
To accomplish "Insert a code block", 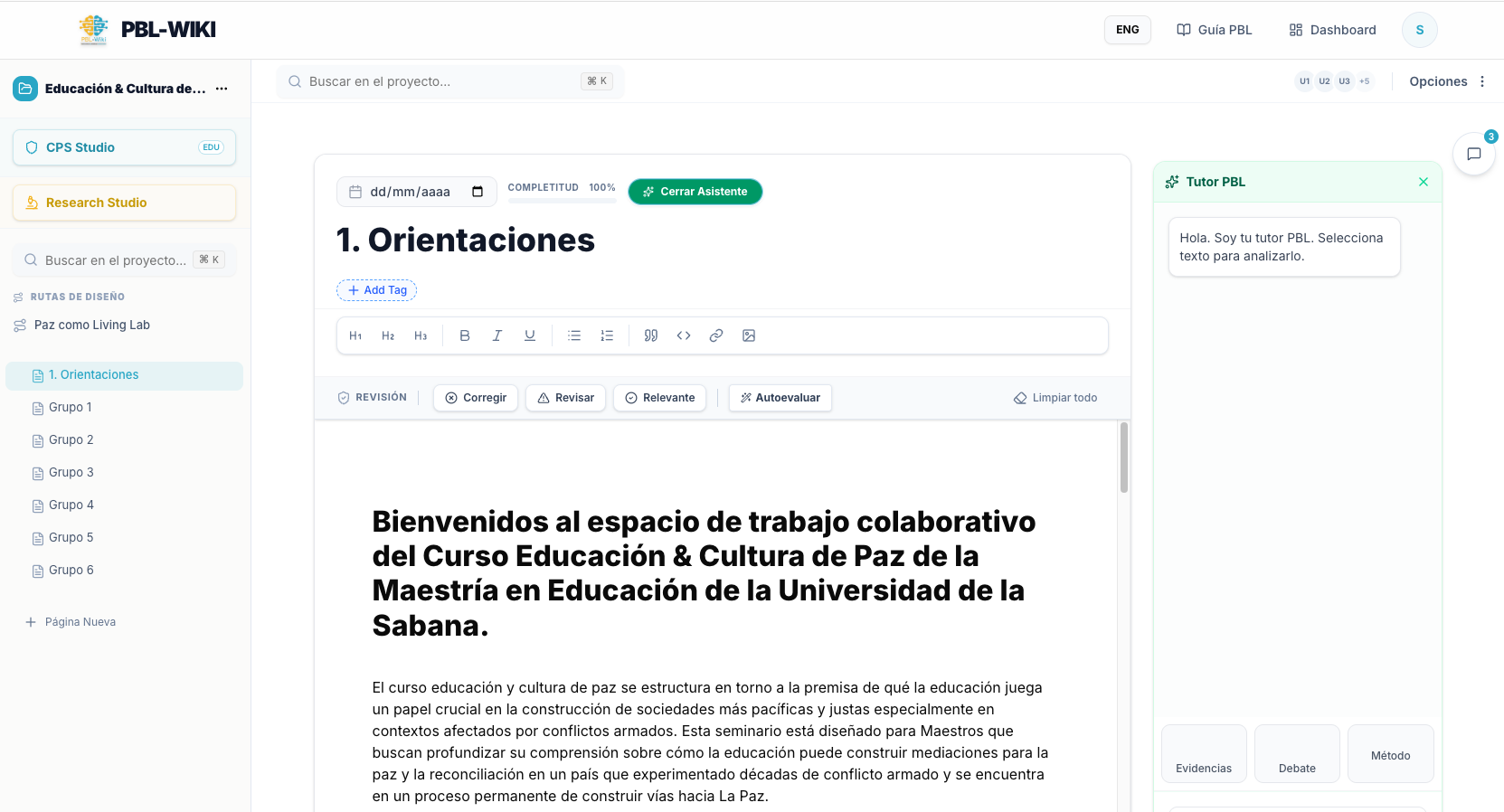I will click(684, 335).
